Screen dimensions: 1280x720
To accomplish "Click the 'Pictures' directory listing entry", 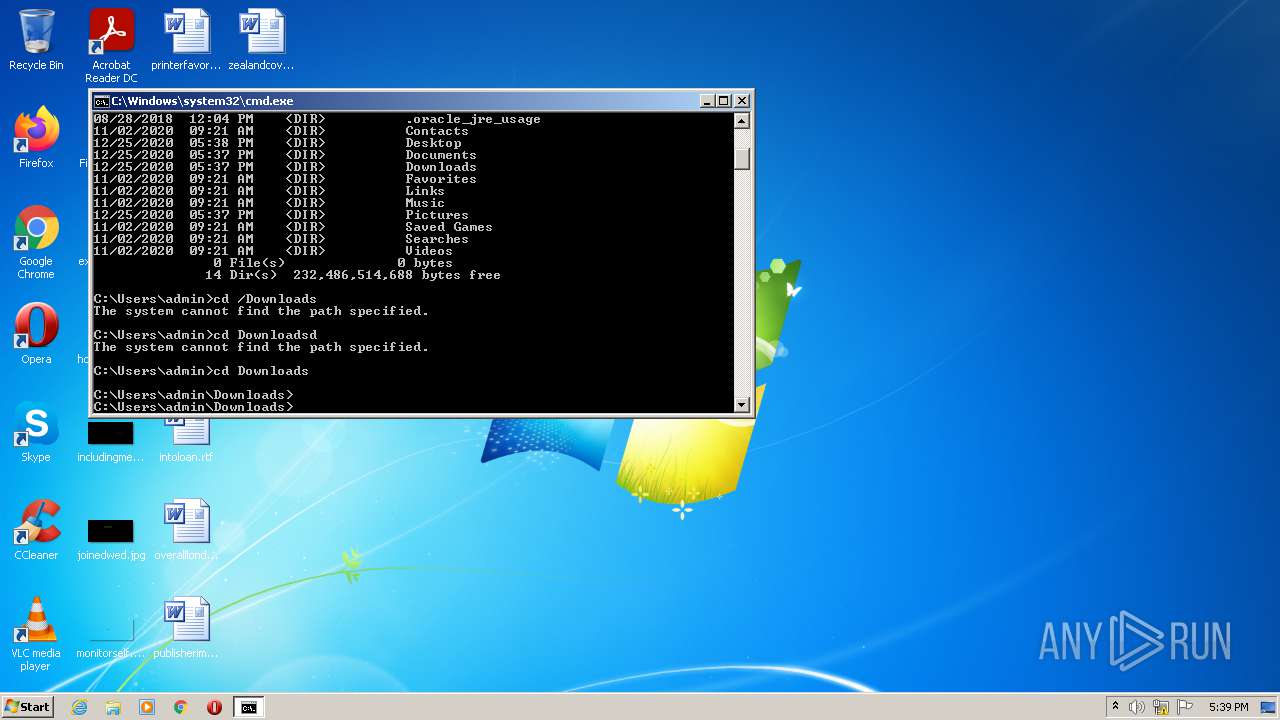I will pos(437,215).
